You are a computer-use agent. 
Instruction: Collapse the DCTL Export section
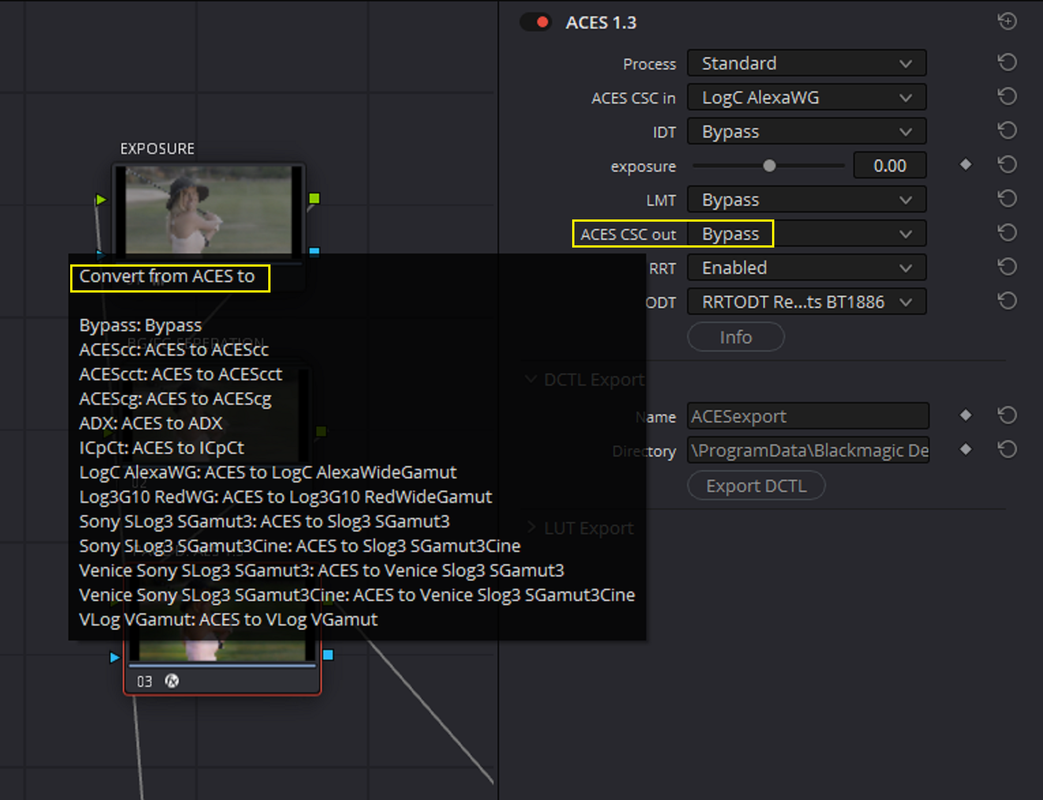click(x=531, y=379)
